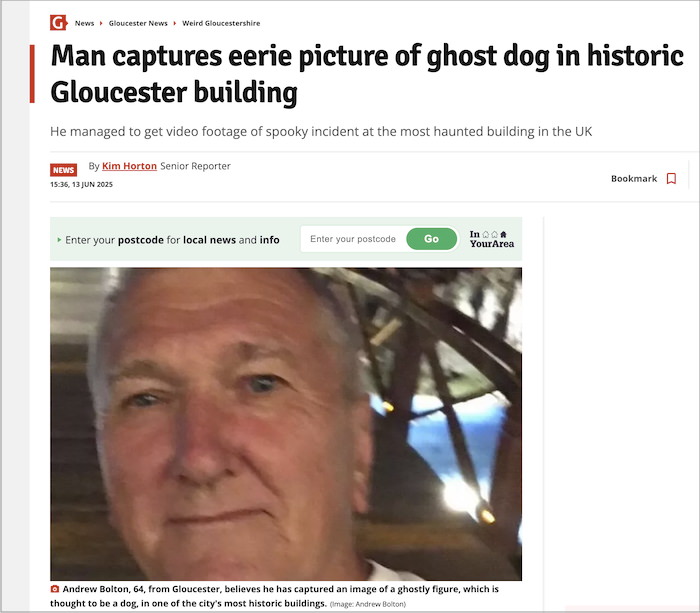Go to Gloucester News breadcrumb
Screen dimensions: 700x613
[138, 23]
